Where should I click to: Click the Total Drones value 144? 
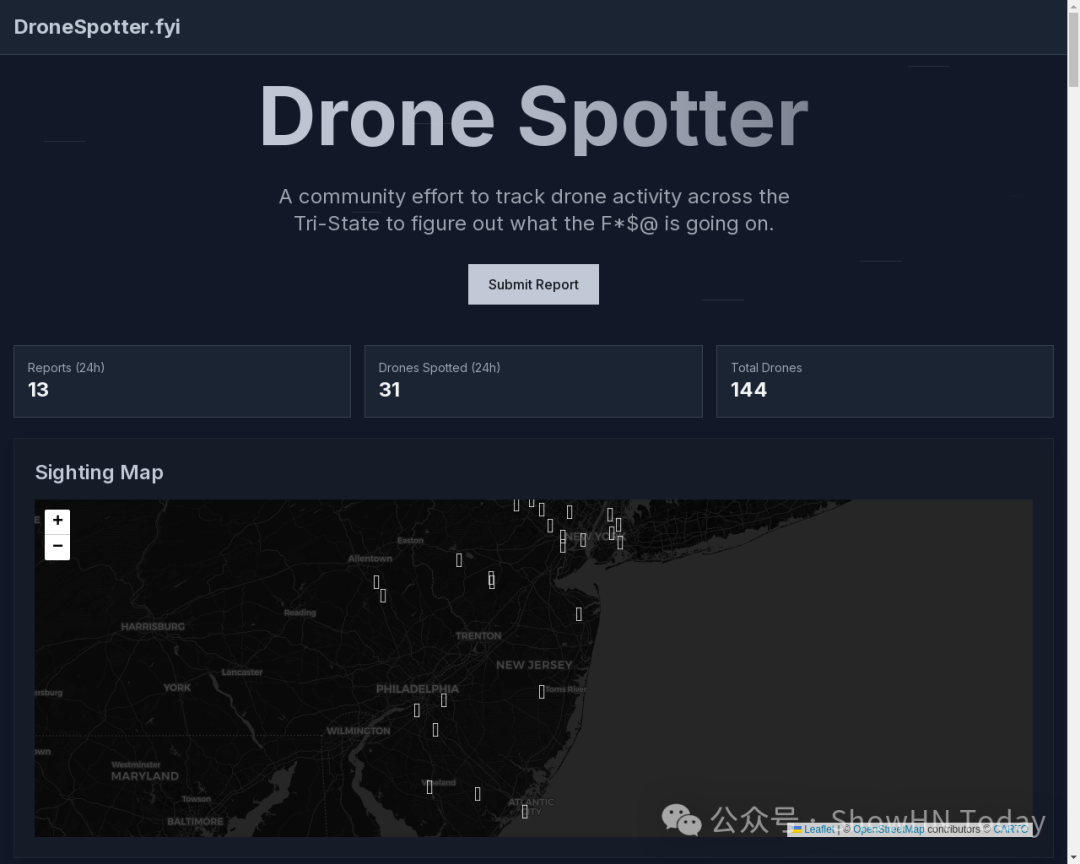[749, 390]
